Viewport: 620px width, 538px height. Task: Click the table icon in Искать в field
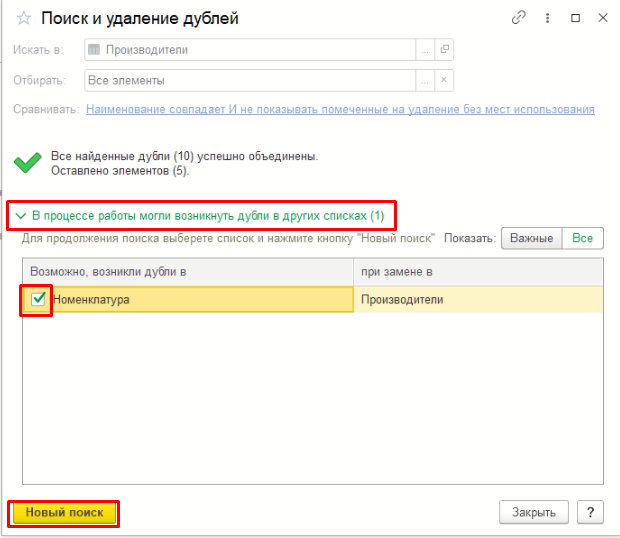pyautogui.click(x=94, y=49)
